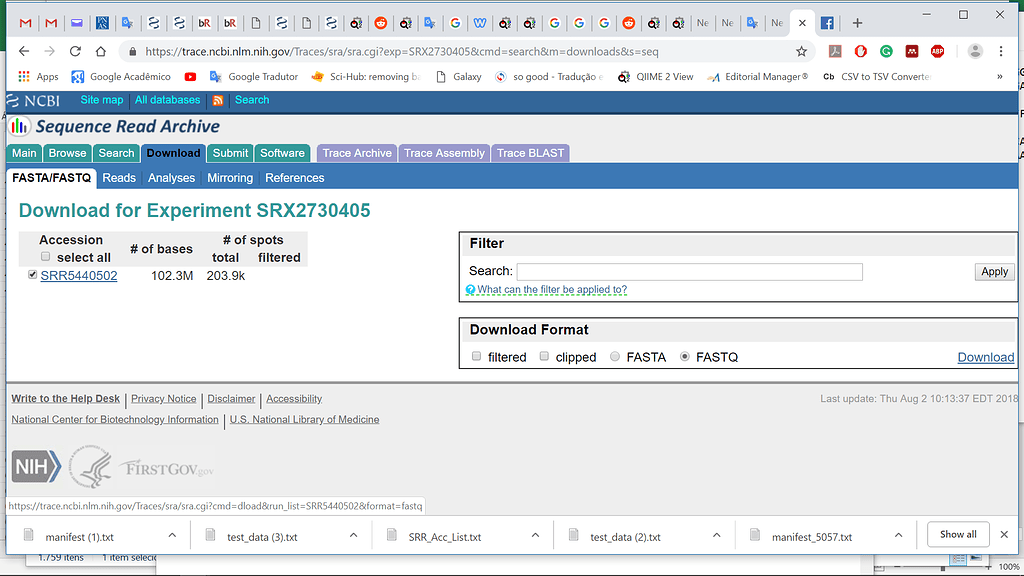Open the Privacy Notice link

(x=163, y=398)
